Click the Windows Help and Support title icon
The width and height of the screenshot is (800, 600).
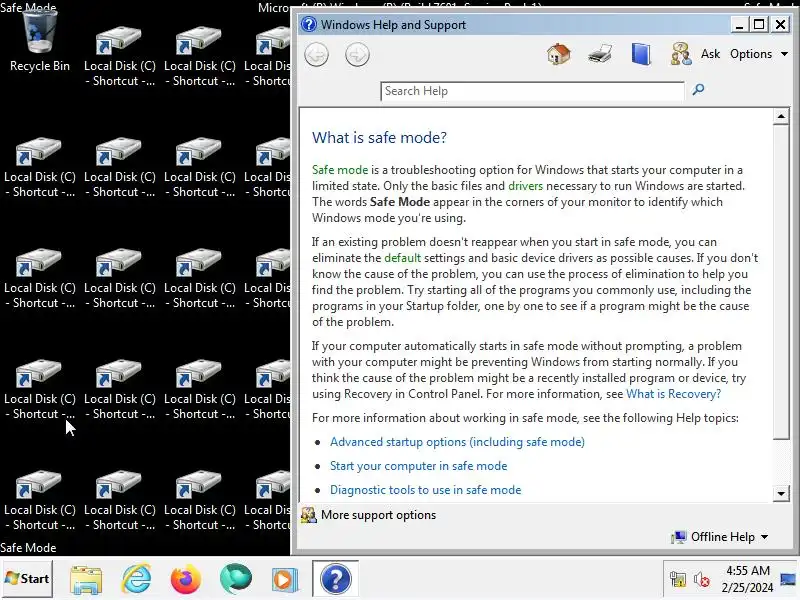309,24
